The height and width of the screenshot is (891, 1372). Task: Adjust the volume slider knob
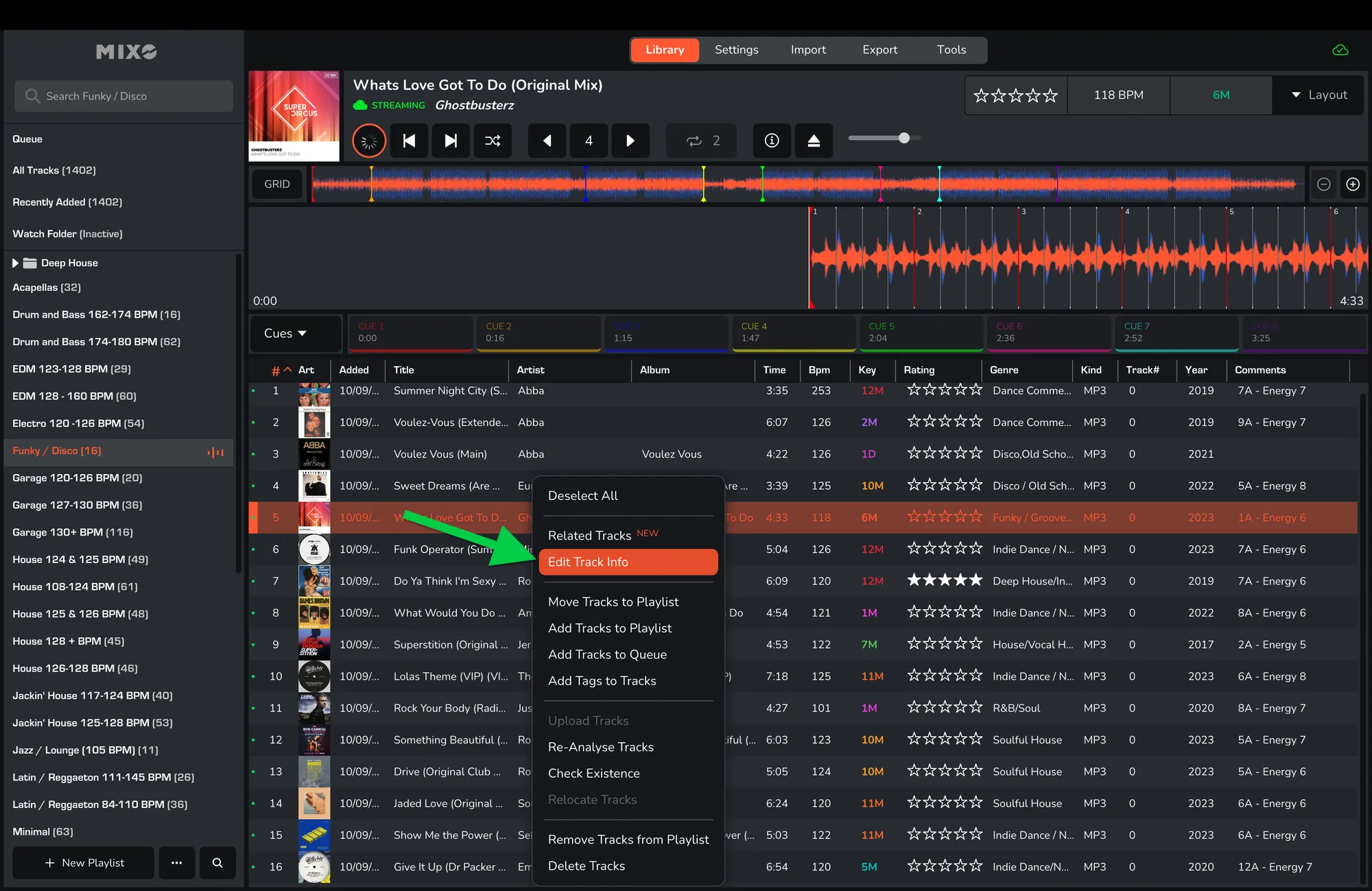coord(904,138)
